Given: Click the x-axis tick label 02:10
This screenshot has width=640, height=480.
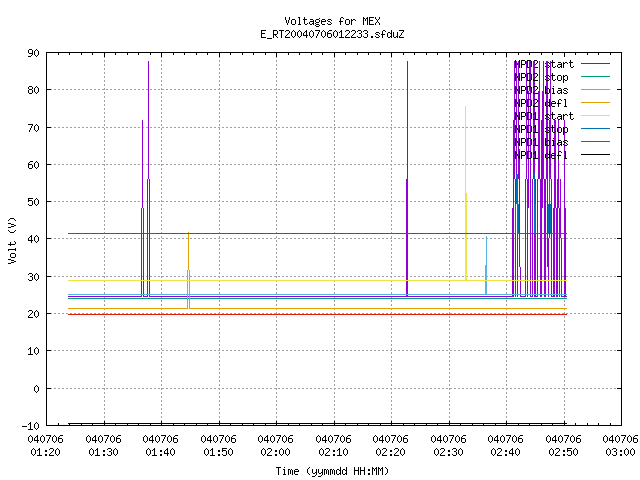Looking at the screenshot, I should (334, 452).
